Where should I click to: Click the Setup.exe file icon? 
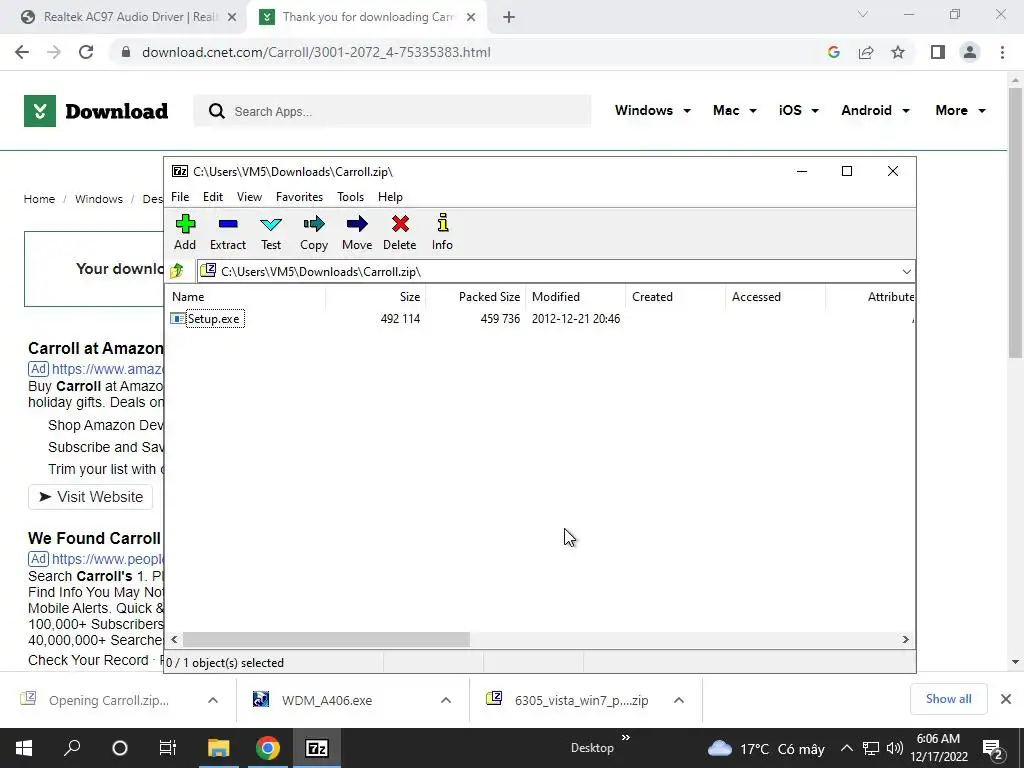[x=177, y=319]
